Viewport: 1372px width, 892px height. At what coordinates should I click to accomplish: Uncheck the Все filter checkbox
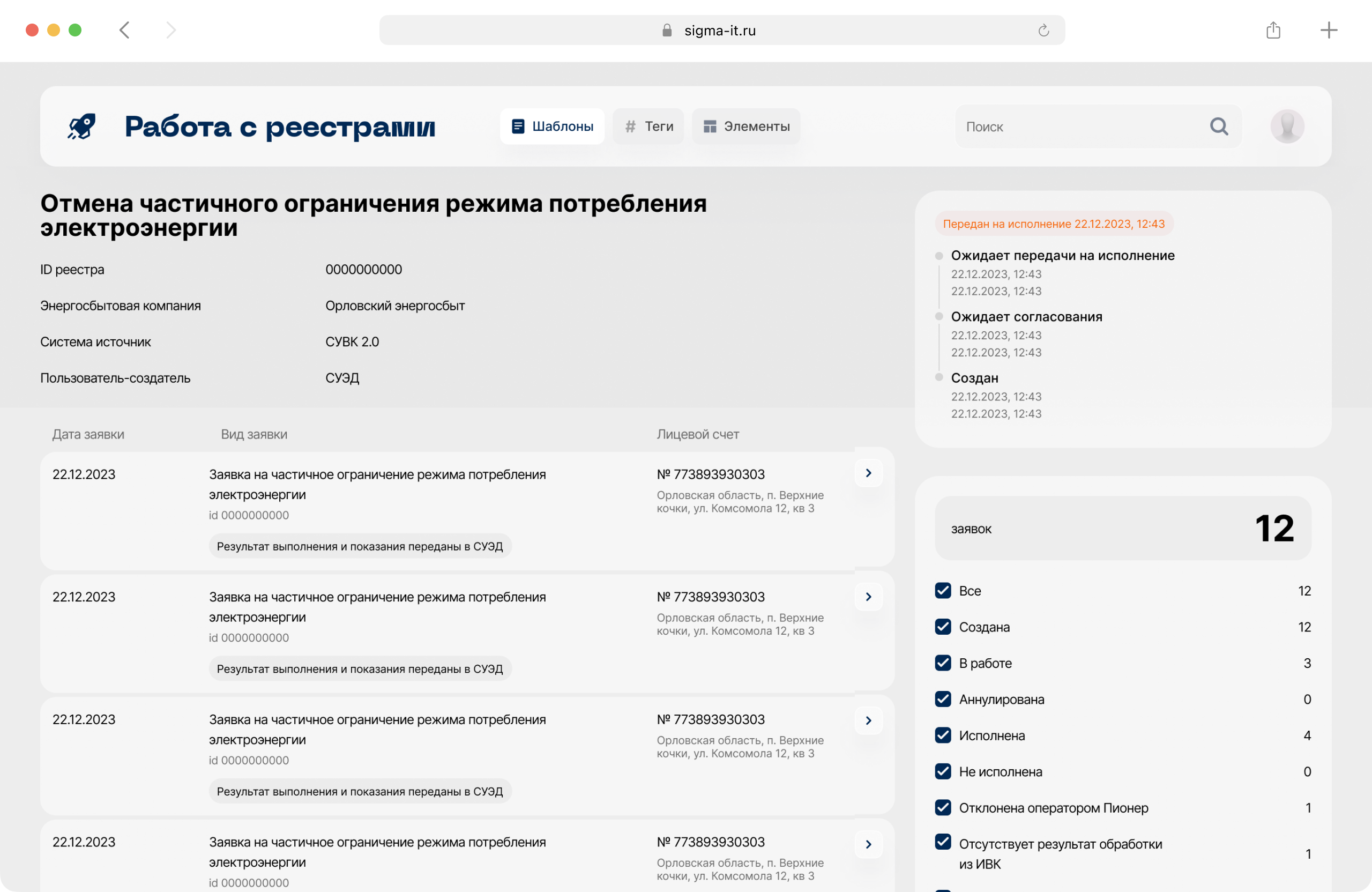(x=943, y=590)
